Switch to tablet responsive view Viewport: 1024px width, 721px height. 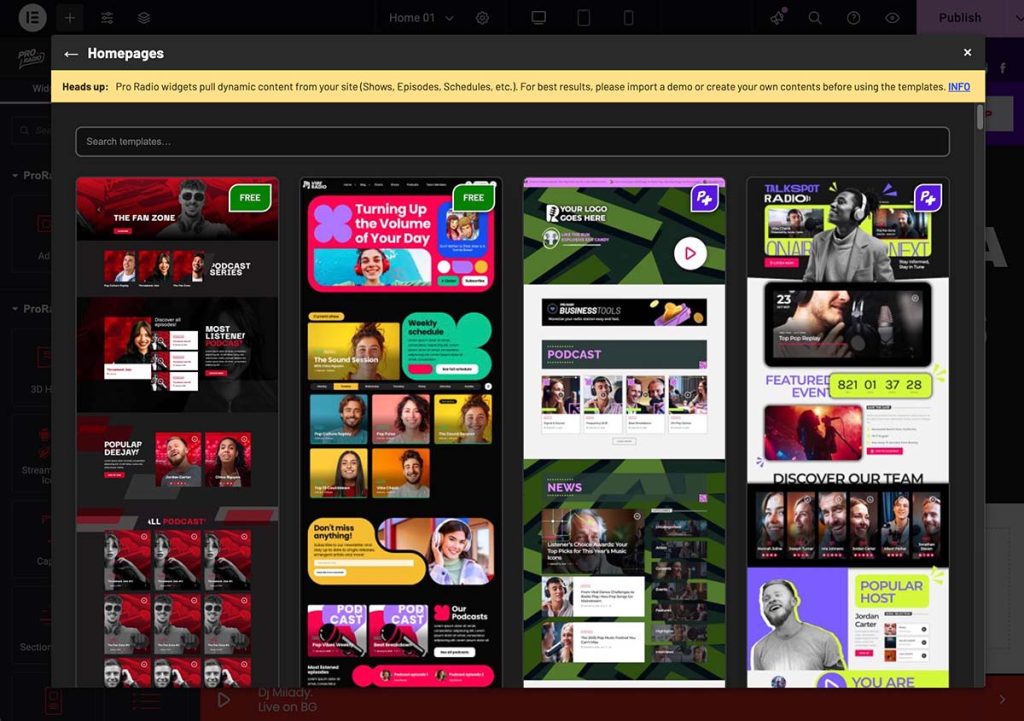[584, 18]
